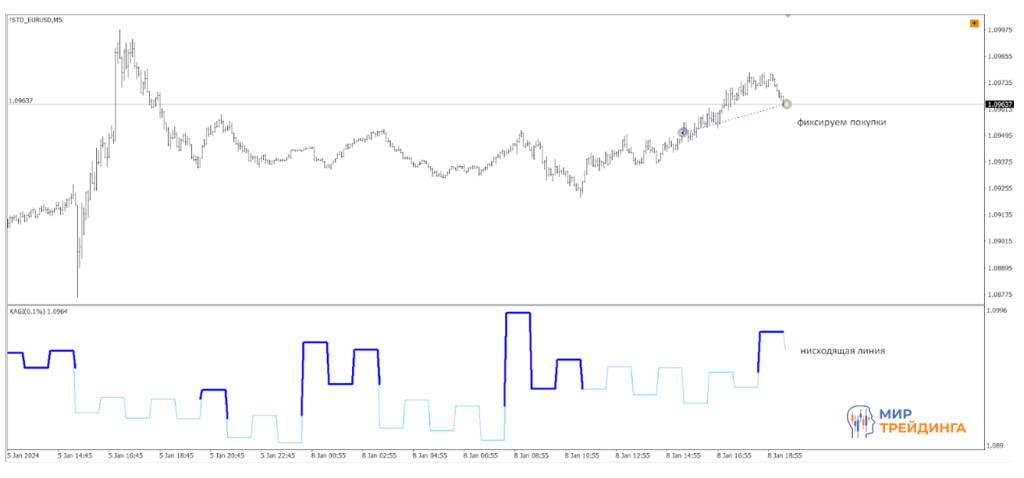This screenshot has width=1024, height=478.
Task: Click the 1.089 value on KAGI scale
Action: (994, 444)
